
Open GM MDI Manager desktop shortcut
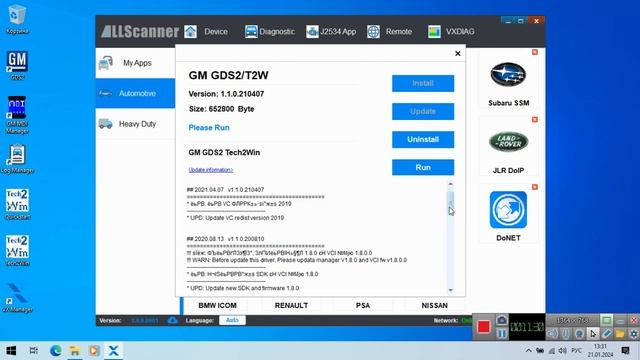[17, 115]
